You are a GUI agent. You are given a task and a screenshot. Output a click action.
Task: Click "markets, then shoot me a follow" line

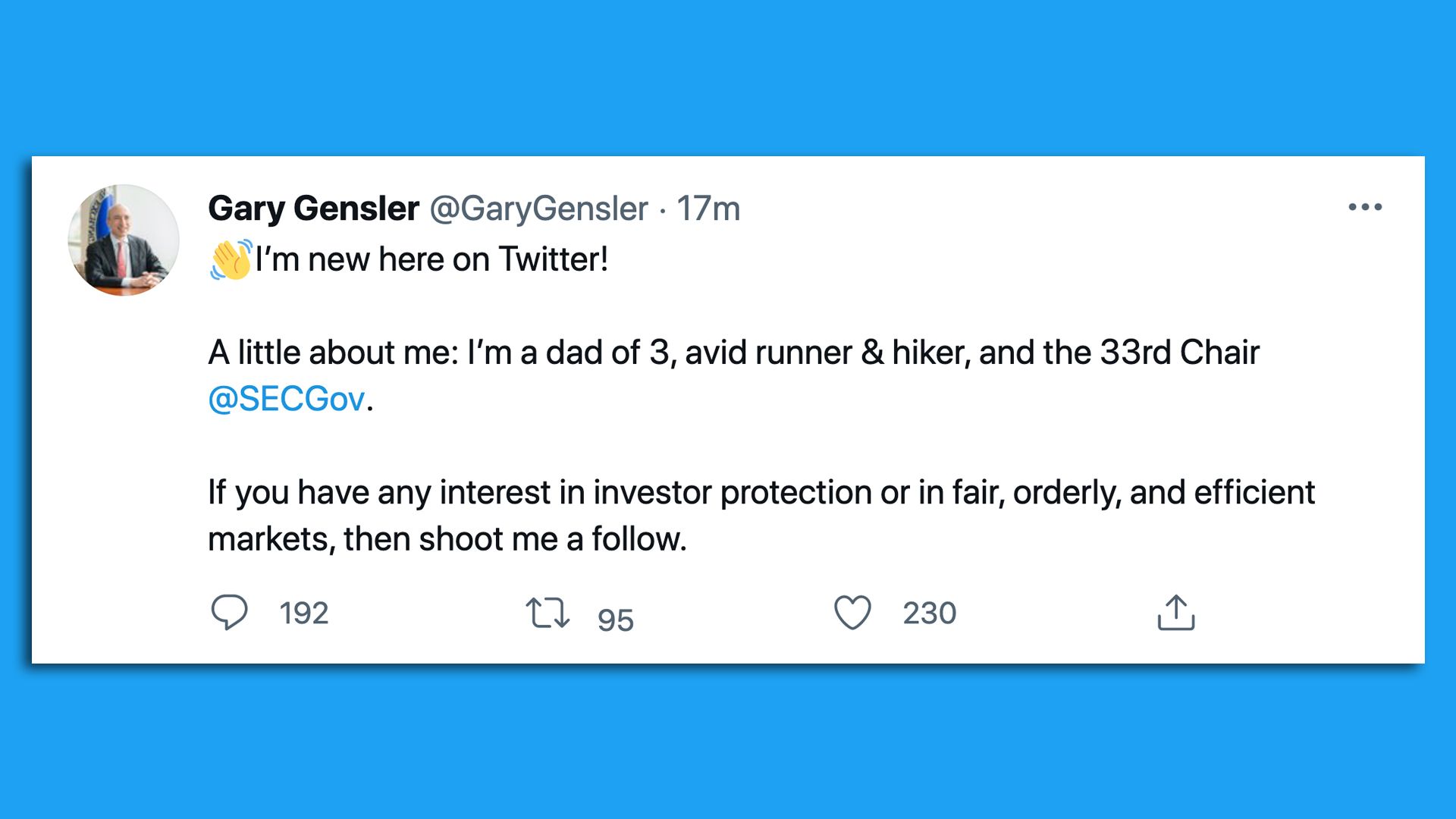pos(447,539)
